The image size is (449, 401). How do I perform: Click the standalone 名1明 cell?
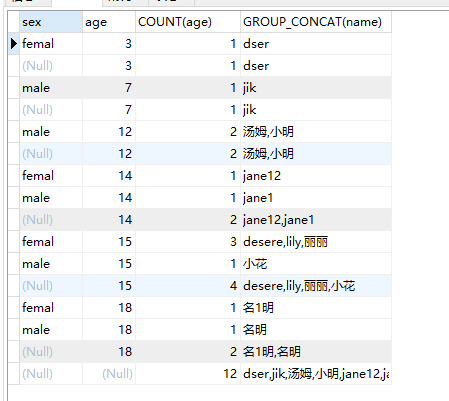(316, 308)
